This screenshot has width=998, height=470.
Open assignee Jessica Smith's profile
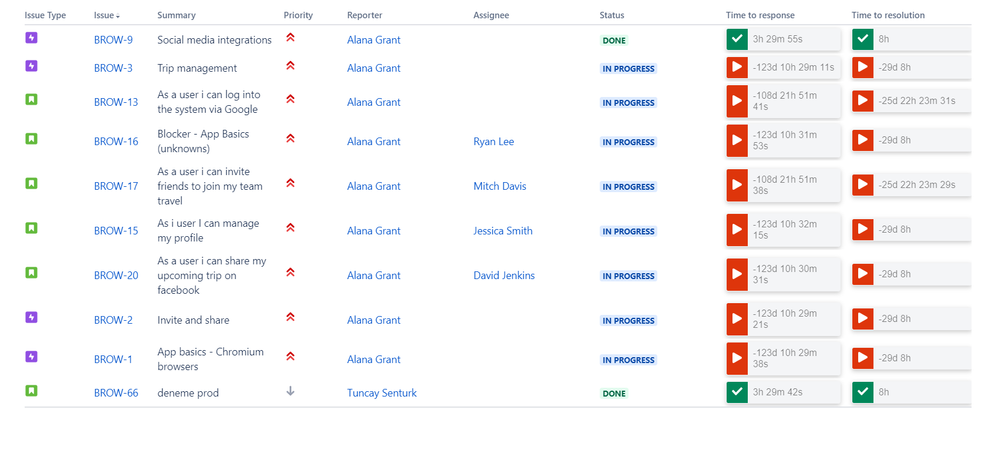pos(503,231)
